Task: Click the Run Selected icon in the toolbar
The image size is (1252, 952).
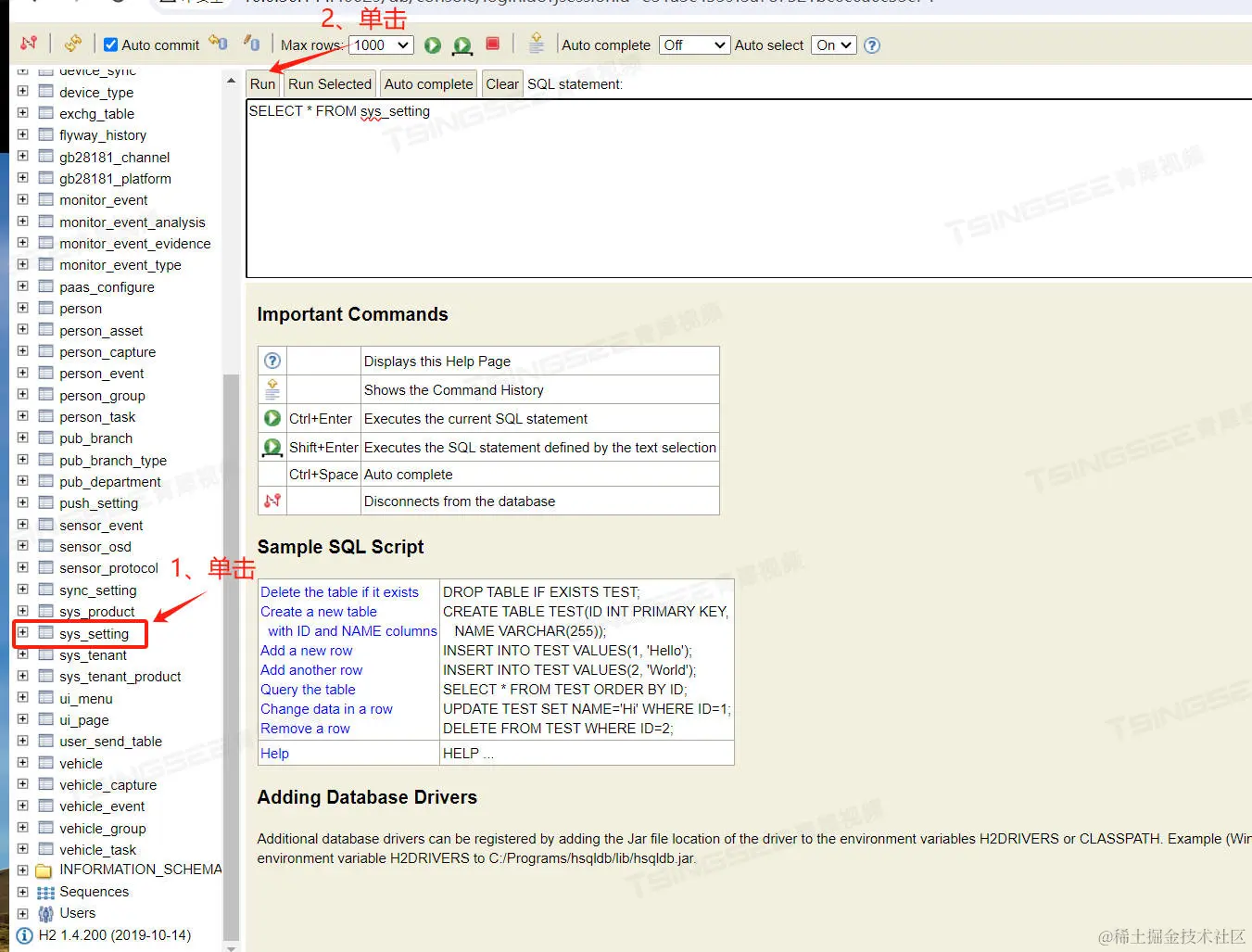Action: point(462,44)
